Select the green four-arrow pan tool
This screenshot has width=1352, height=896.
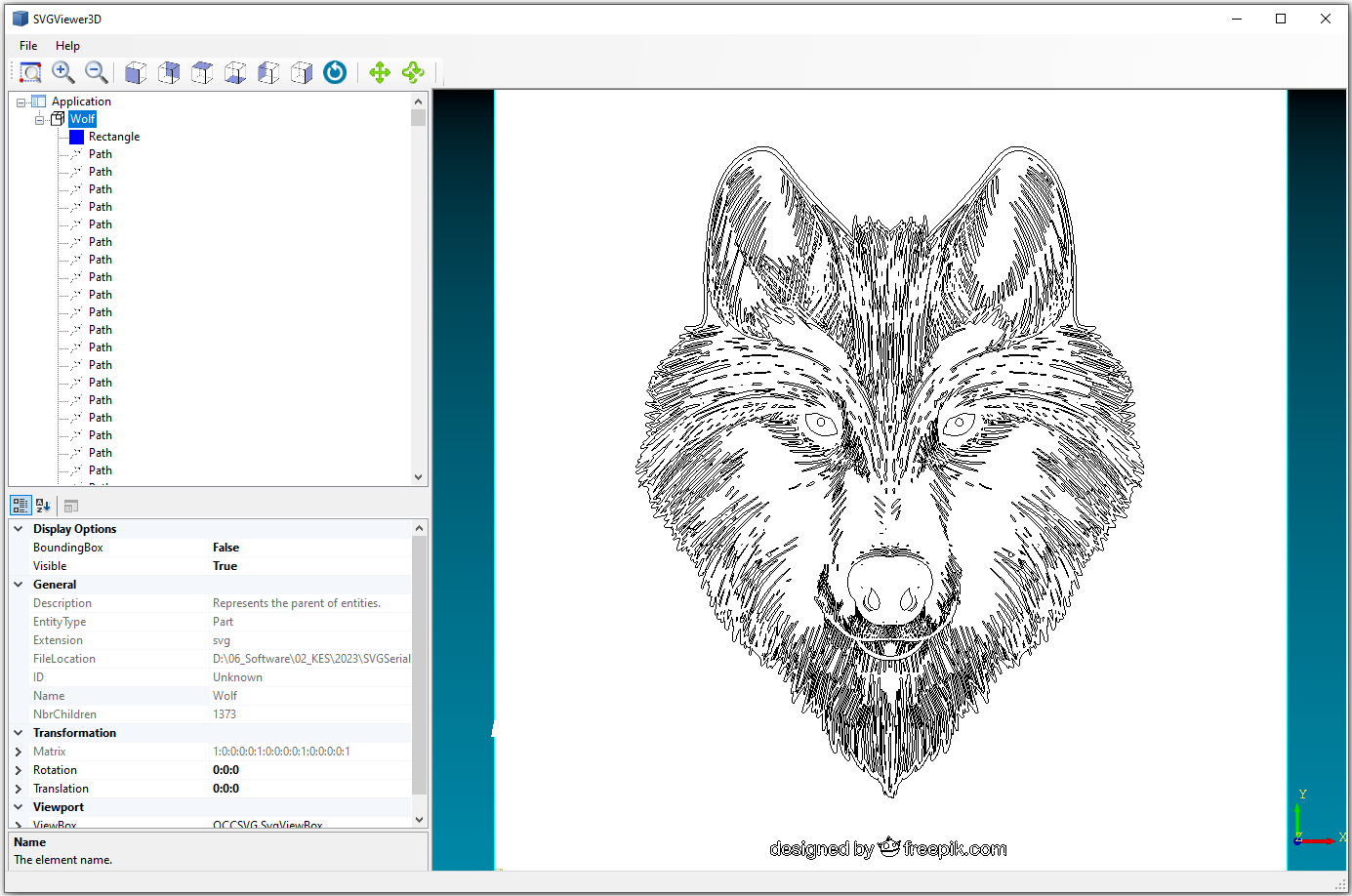coord(380,72)
